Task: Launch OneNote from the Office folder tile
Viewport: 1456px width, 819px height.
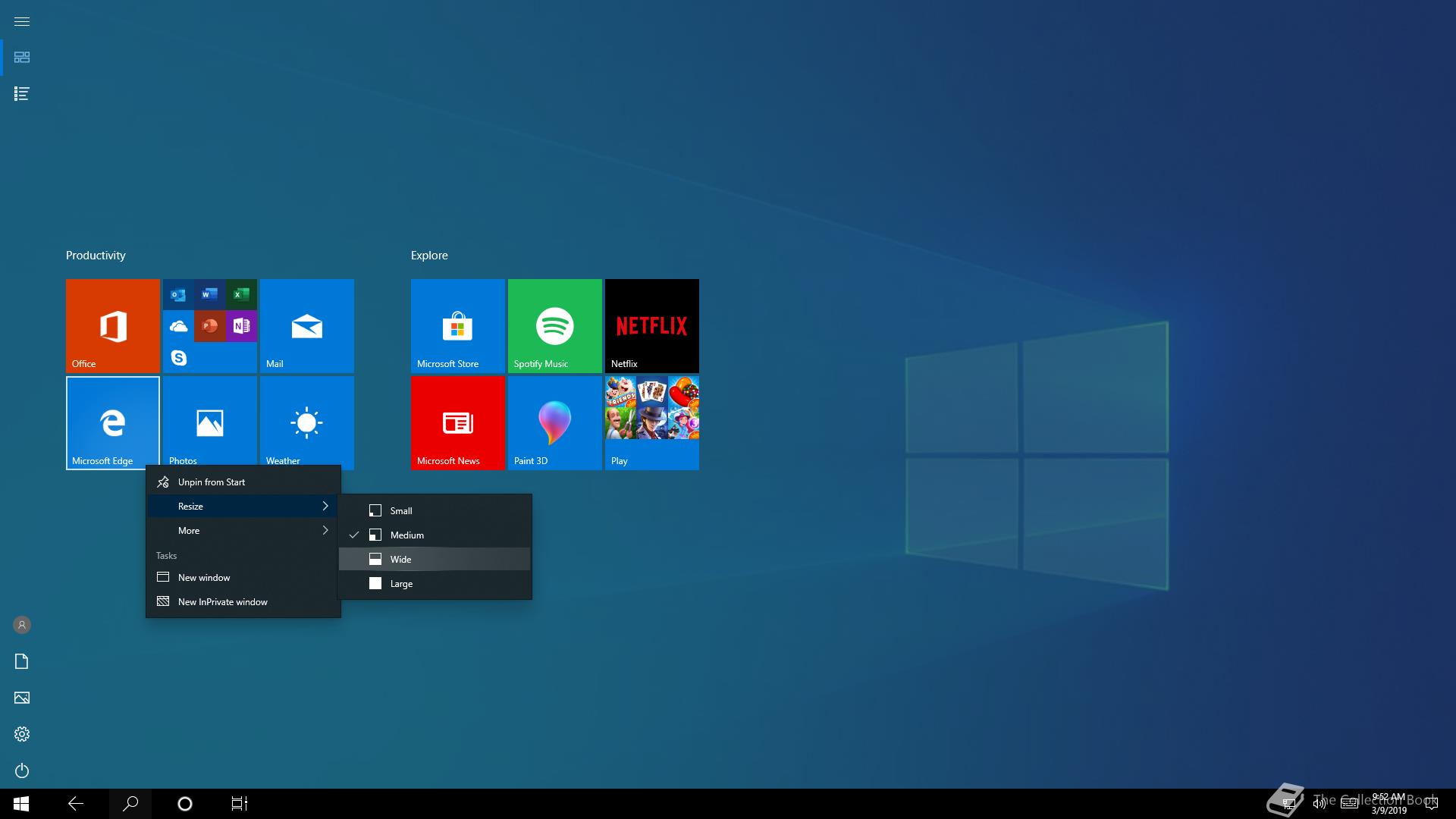Action: click(x=241, y=326)
